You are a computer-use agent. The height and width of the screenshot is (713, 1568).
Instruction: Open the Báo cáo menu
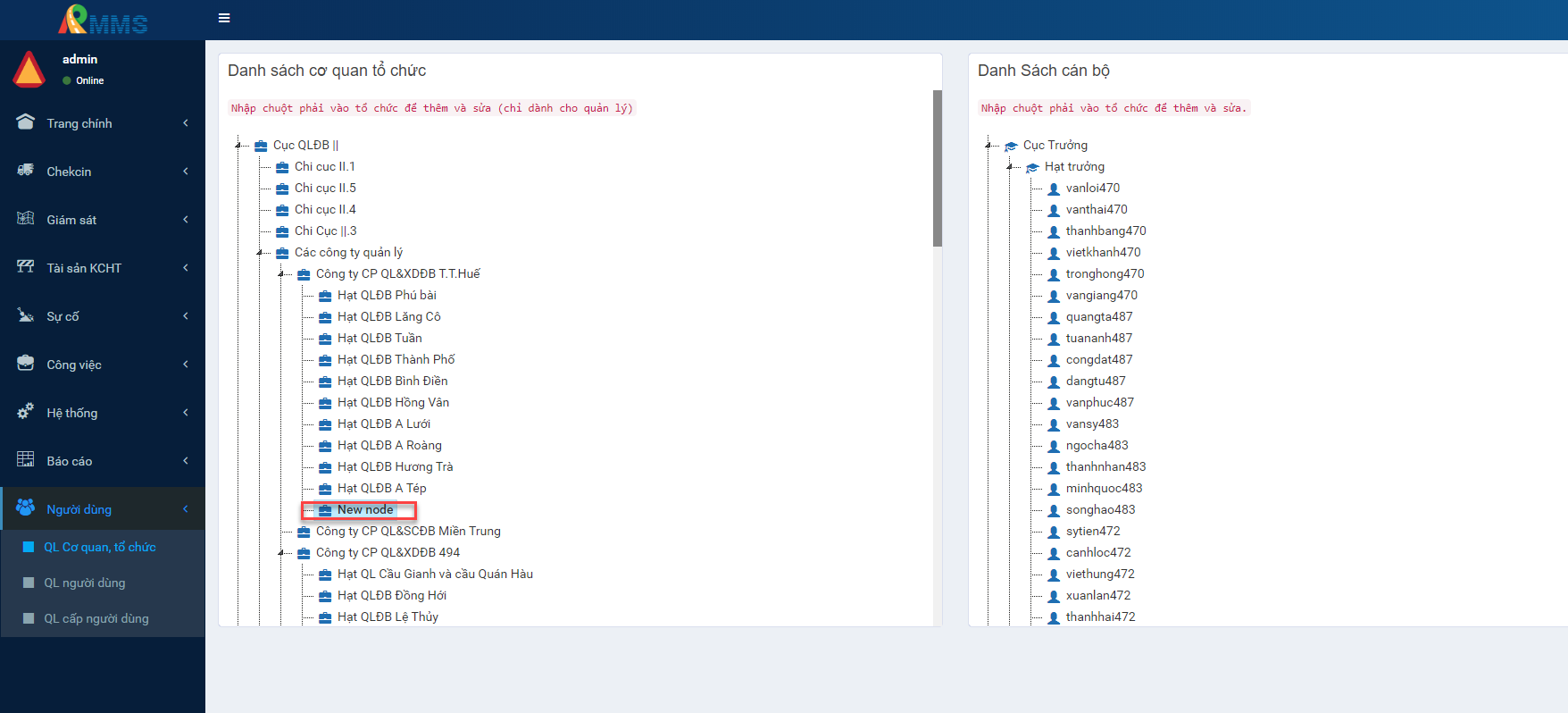[103, 461]
